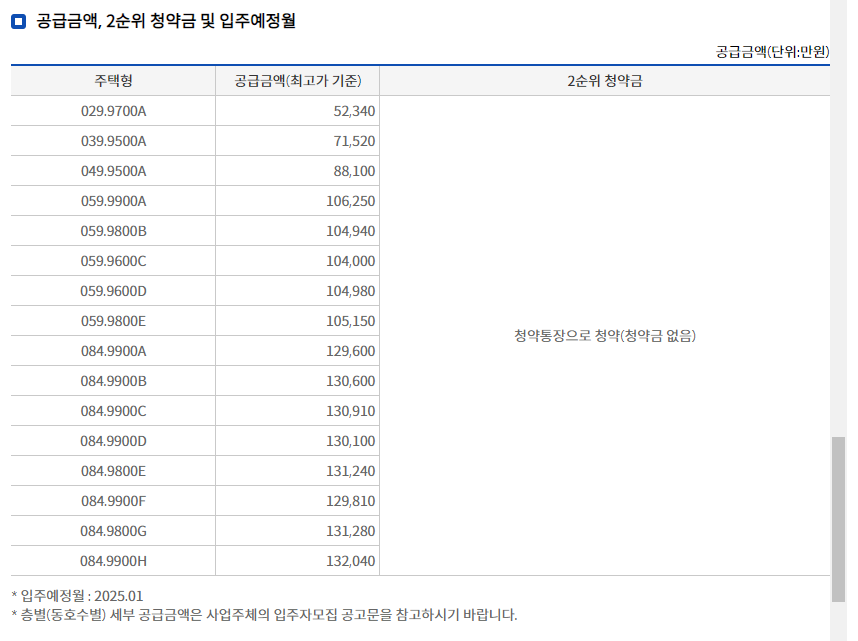Click the price 131,280
The height and width of the screenshot is (641, 858).
(351, 532)
